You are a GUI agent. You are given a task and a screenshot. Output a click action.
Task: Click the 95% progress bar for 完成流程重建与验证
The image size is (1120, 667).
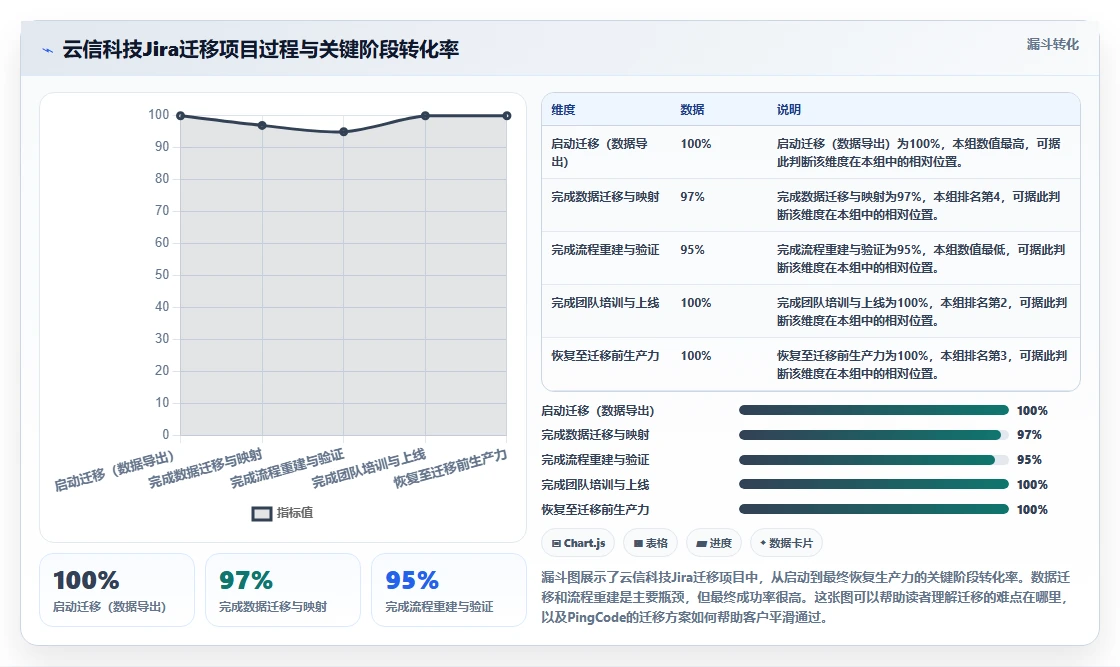pyautogui.click(x=874, y=460)
